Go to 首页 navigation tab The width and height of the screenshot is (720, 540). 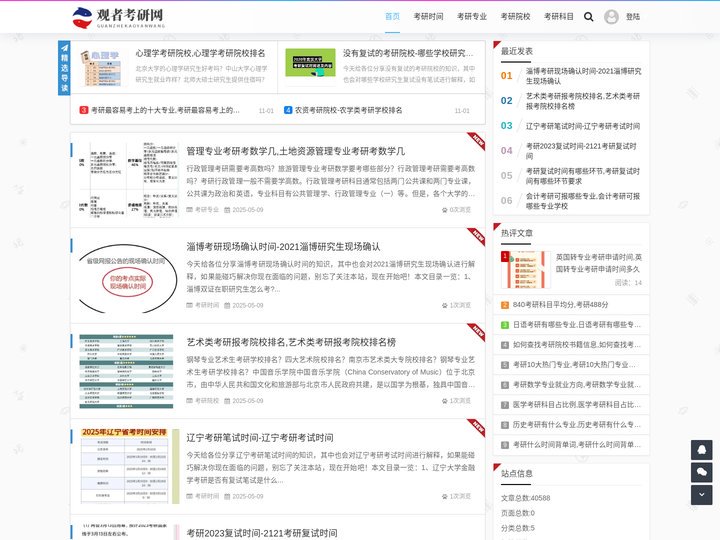pyautogui.click(x=392, y=17)
